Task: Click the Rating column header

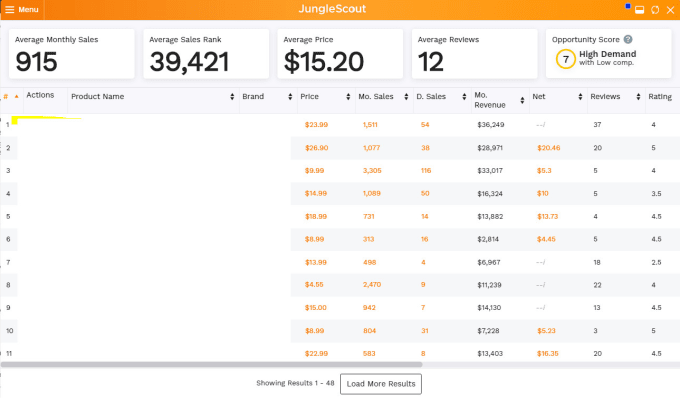Action: 660,96
